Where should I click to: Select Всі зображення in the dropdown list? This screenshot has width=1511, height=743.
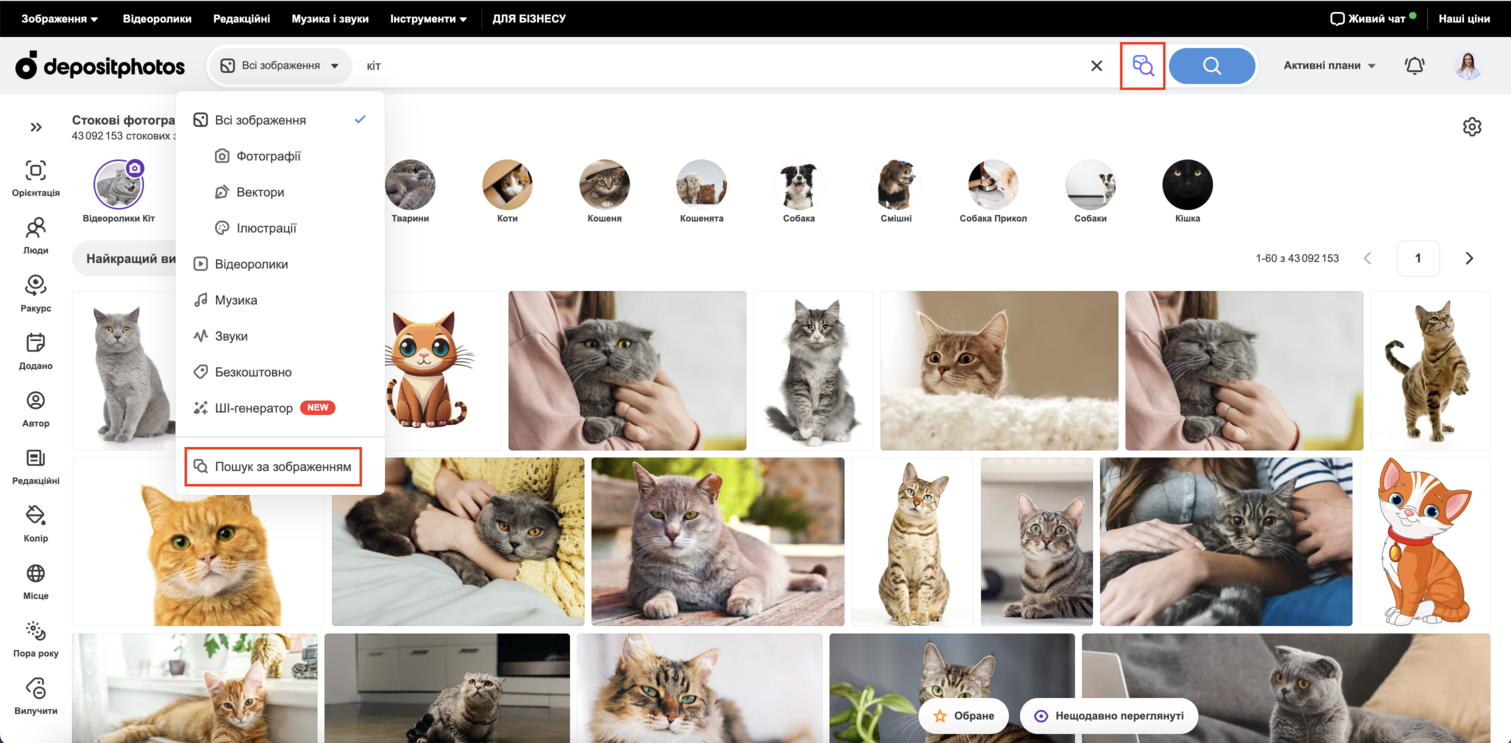click(280, 120)
